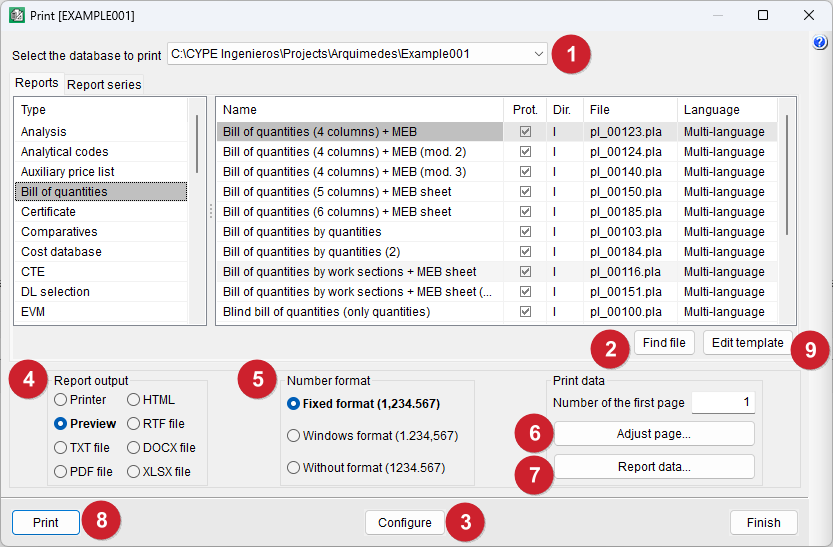Select Analytical codes type
The width and height of the screenshot is (833, 547).
pyautogui.click(x=101, y=152)
